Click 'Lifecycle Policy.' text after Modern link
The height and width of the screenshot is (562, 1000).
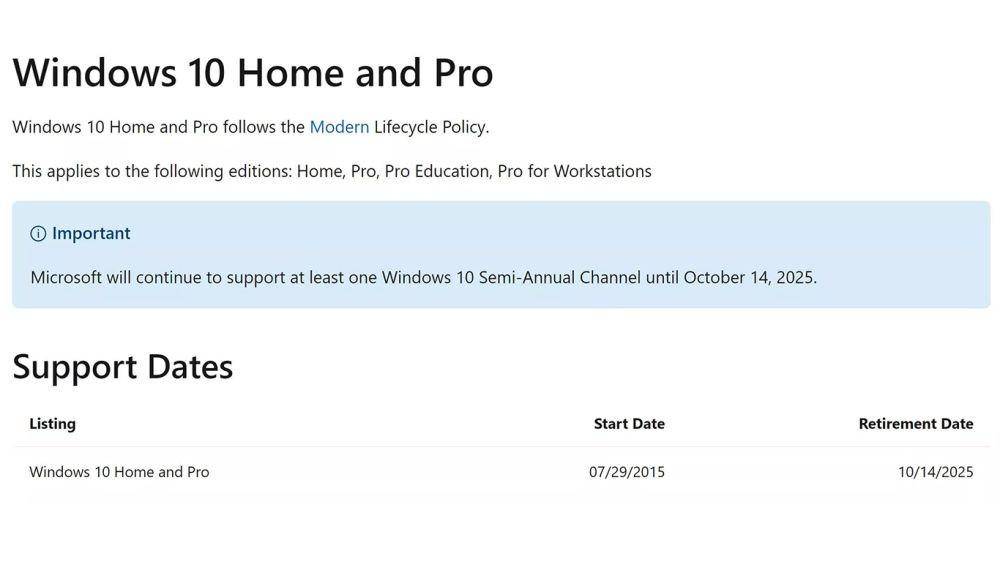(432, 127)
